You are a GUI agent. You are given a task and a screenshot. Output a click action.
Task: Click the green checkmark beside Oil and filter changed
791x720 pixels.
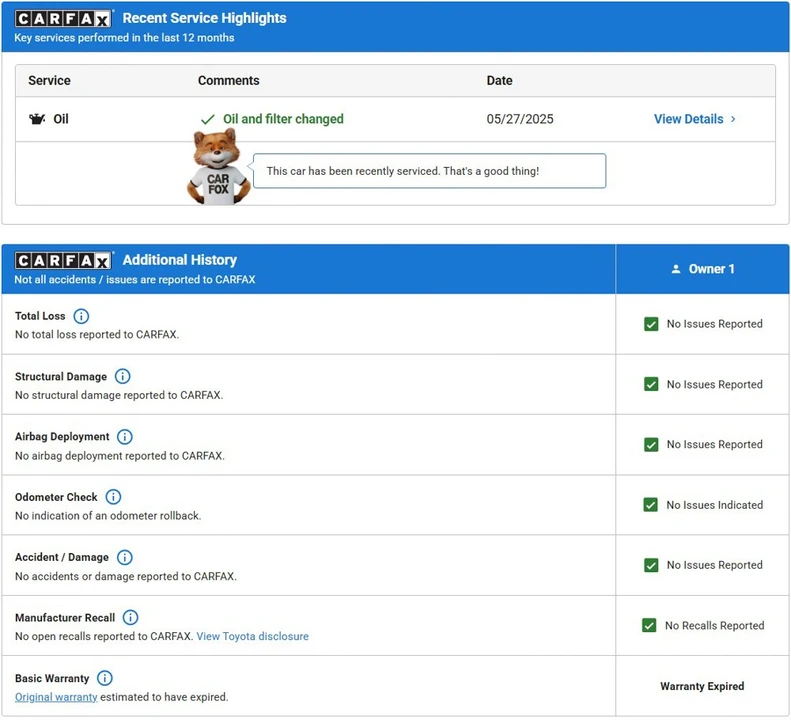click(208, 120)
